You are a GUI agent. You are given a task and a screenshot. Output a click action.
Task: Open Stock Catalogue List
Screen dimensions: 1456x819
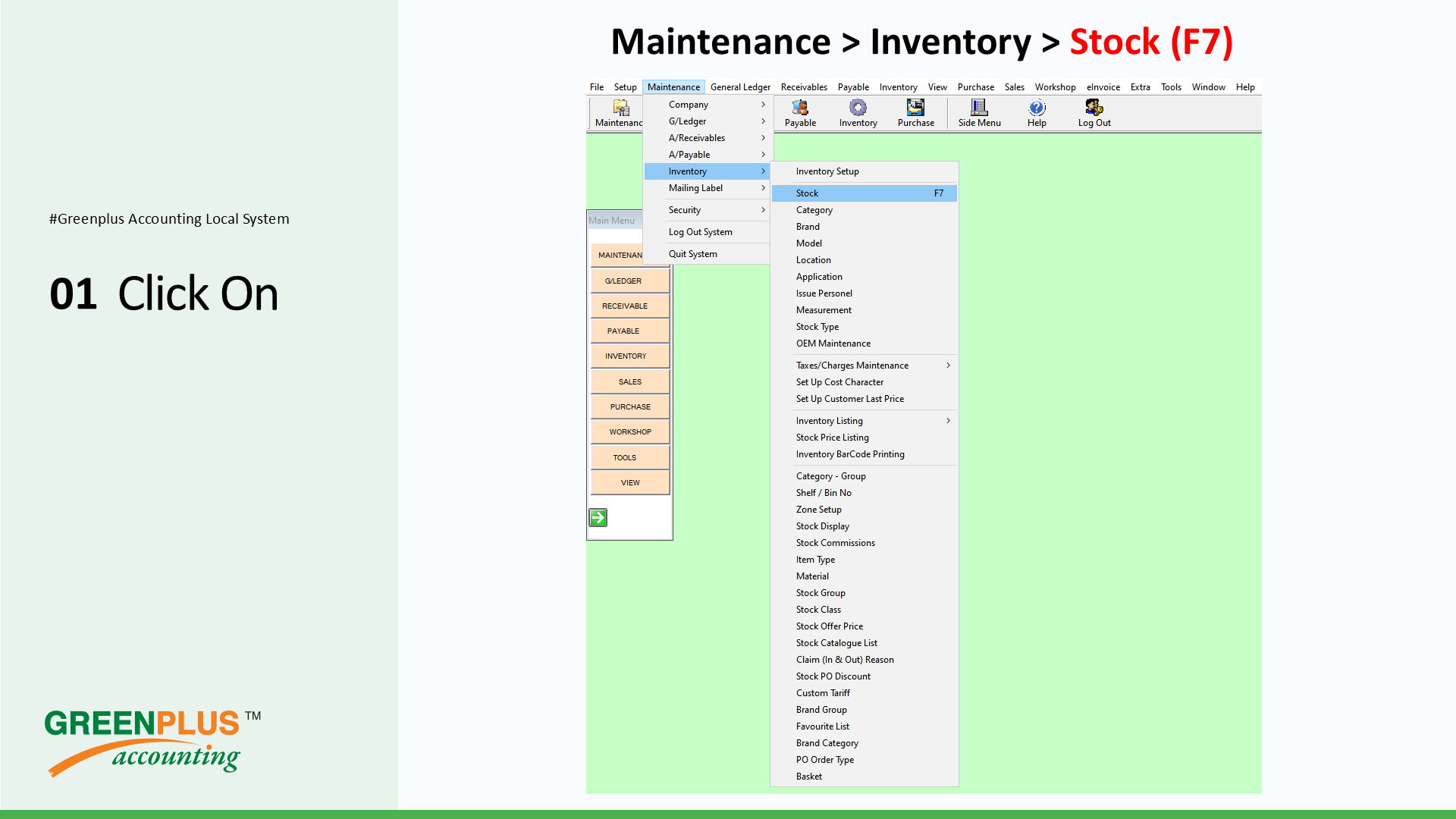pyautogui.click(x=864, y=643)
